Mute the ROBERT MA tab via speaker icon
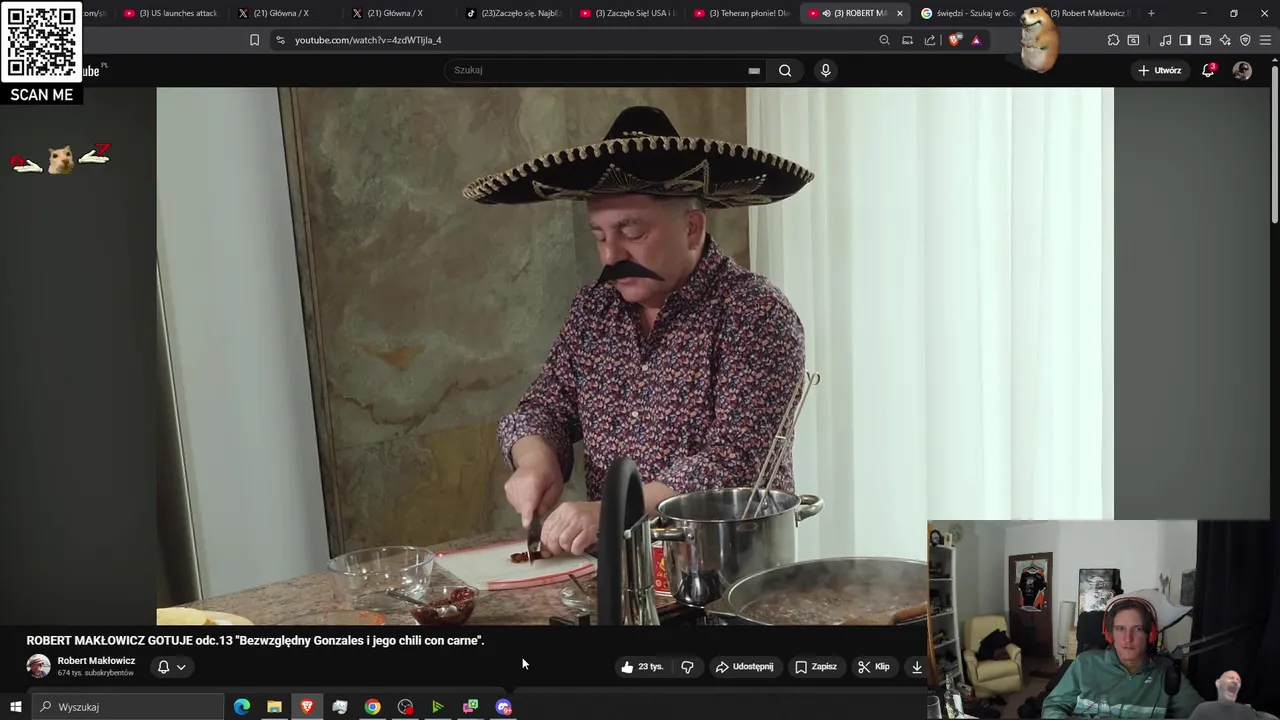1280x720 pixels. (826, 13)
